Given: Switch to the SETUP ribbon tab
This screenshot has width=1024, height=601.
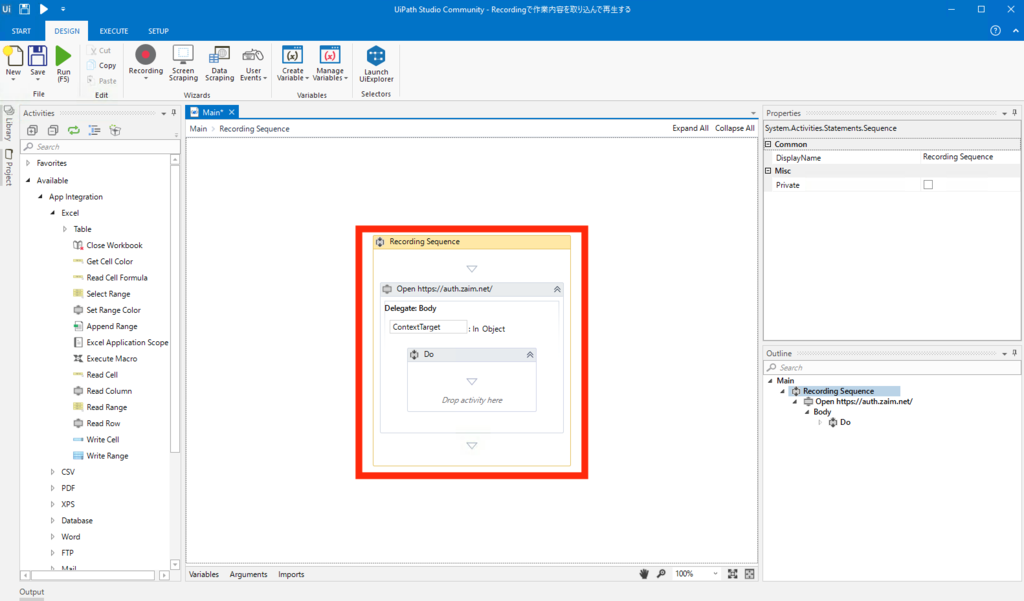Looking at the screenshot, I should pyautogui.click(x=158, y=31).
